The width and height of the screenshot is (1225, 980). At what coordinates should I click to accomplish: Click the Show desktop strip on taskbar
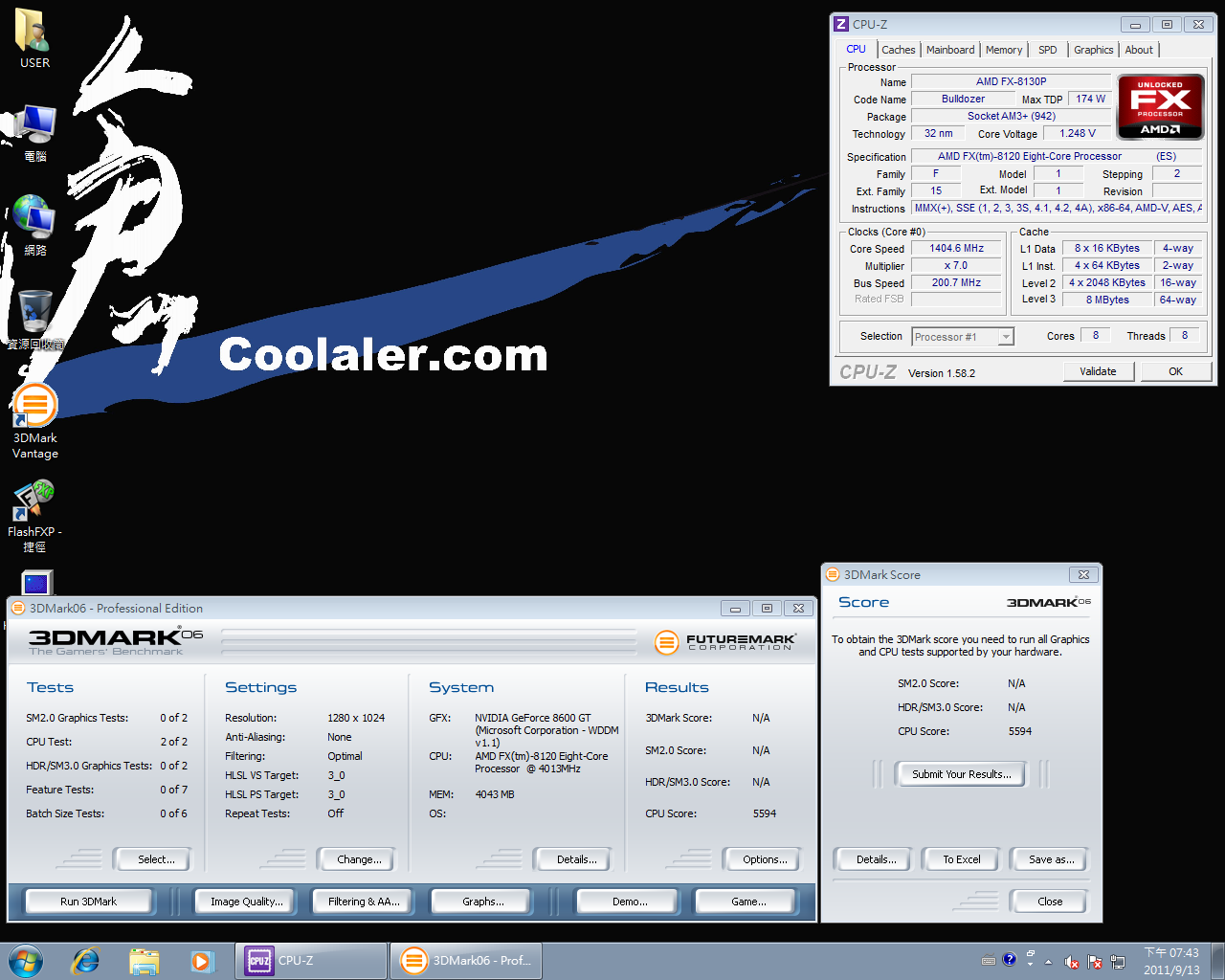click(x=1218, y=961)
